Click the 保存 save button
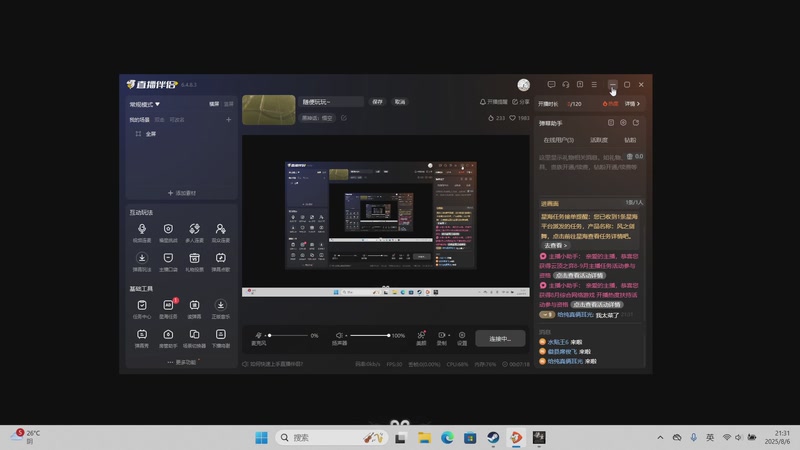This screenshot has height=450, width=800. point(378,102)
